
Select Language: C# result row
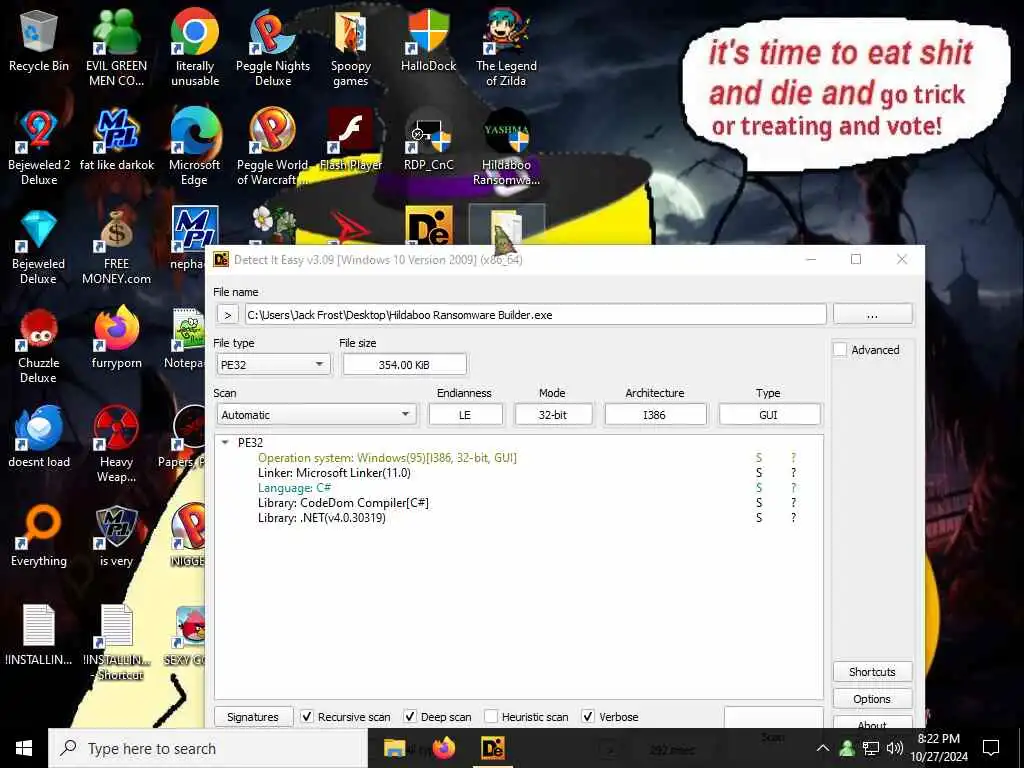pyautogui.click(x=294, y=488)
